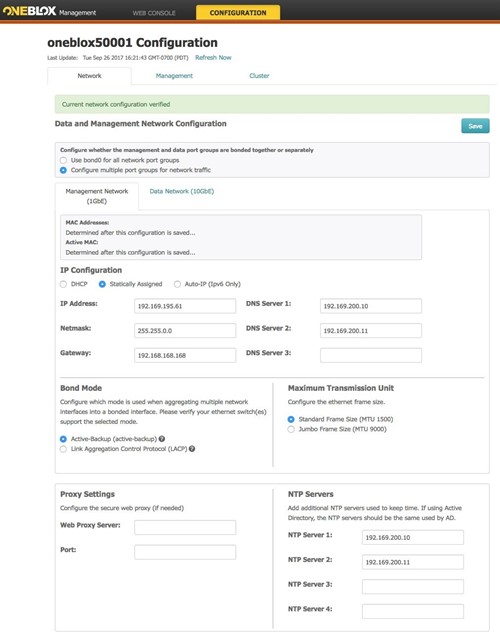Click the Save button
The height and width of the screenshot is (636, 500).
[x=475, y=126]
